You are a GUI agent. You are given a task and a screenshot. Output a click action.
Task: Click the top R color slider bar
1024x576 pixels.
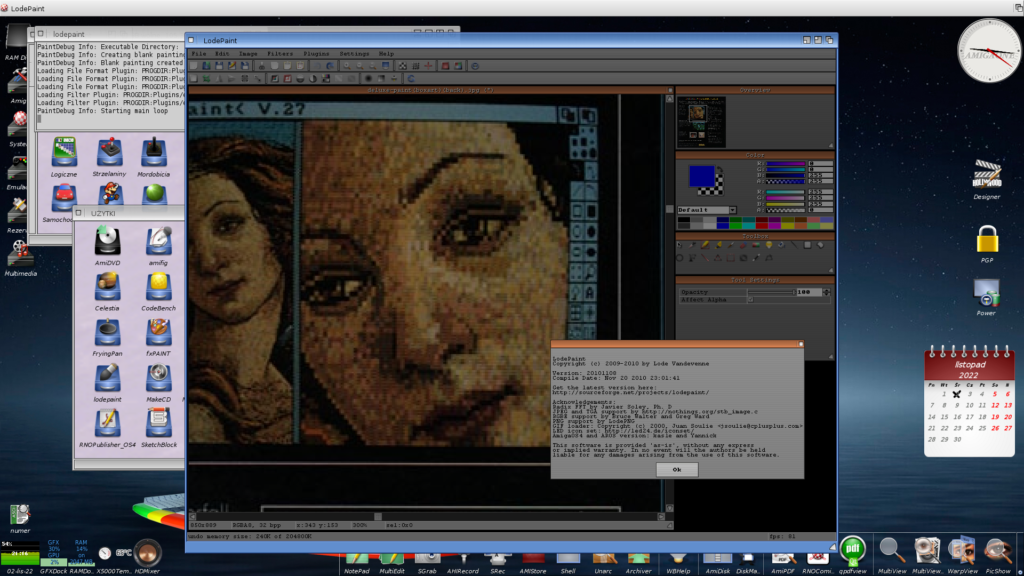786,163
